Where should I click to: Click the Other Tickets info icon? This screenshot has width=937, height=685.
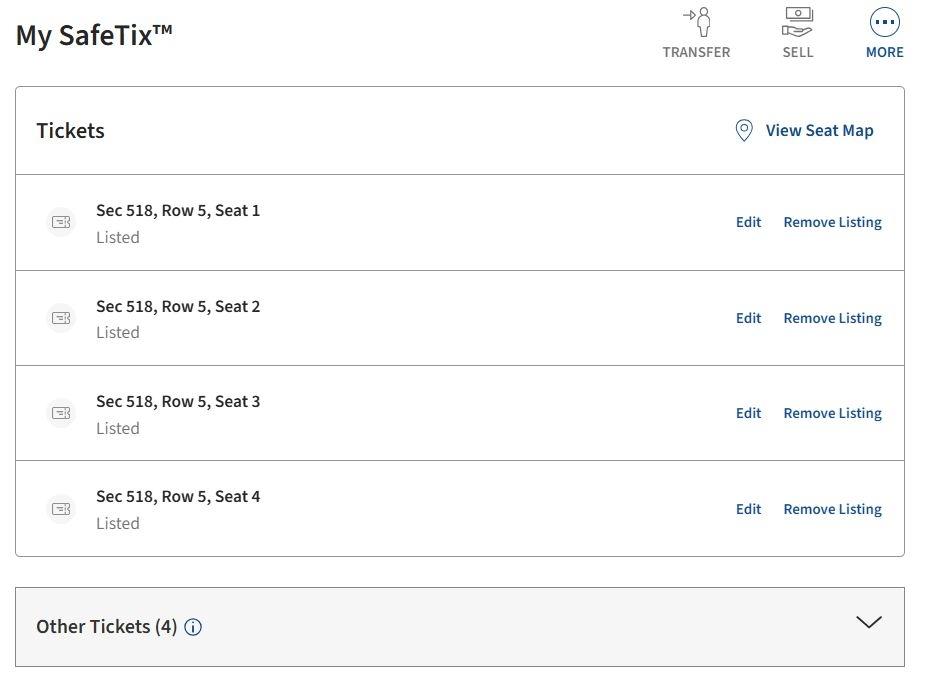point(193,628)
